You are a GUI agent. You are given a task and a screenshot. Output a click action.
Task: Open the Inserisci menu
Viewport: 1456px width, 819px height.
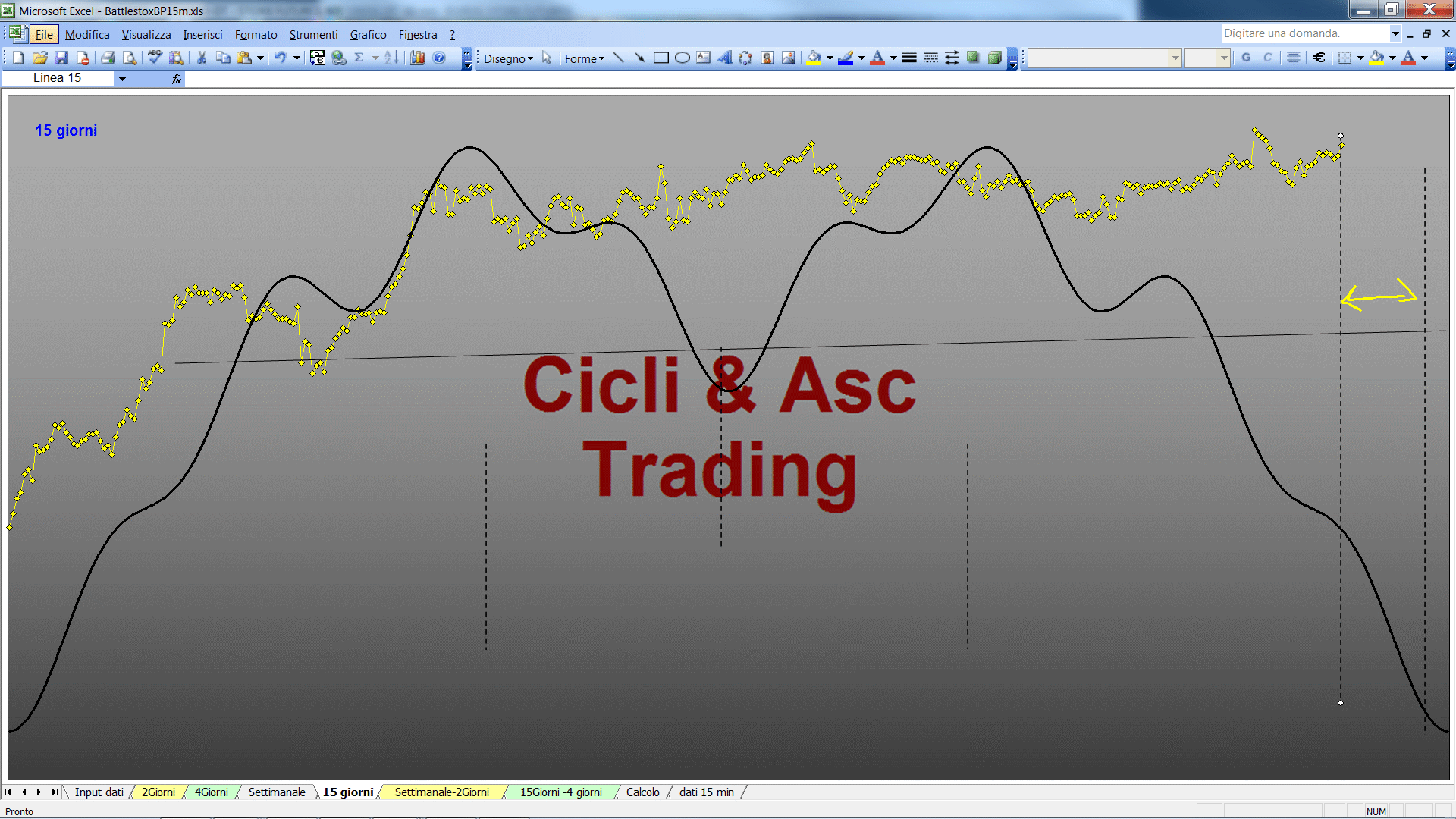click(x=202, y=35)
